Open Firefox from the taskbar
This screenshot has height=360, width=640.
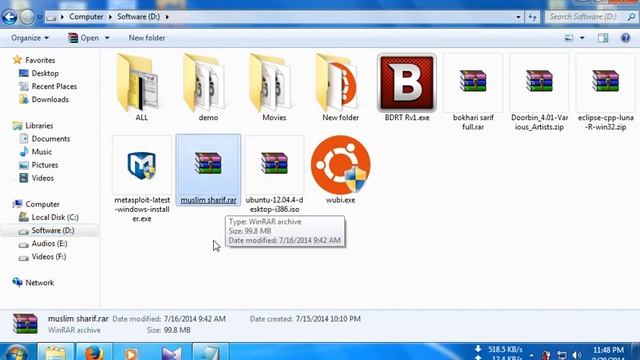coord(93,352)
